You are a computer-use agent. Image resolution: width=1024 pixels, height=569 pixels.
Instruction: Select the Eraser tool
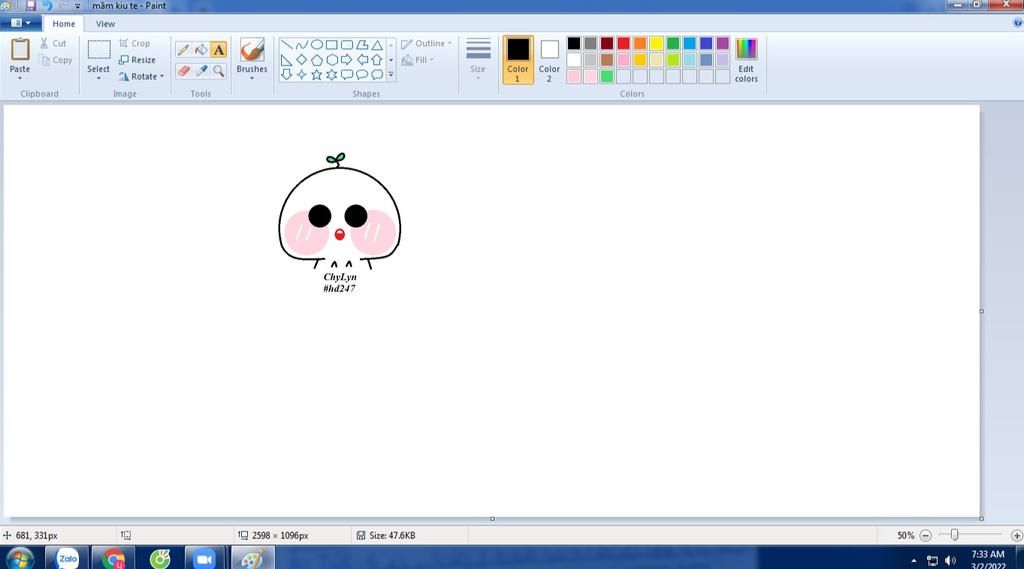[184, 71]
